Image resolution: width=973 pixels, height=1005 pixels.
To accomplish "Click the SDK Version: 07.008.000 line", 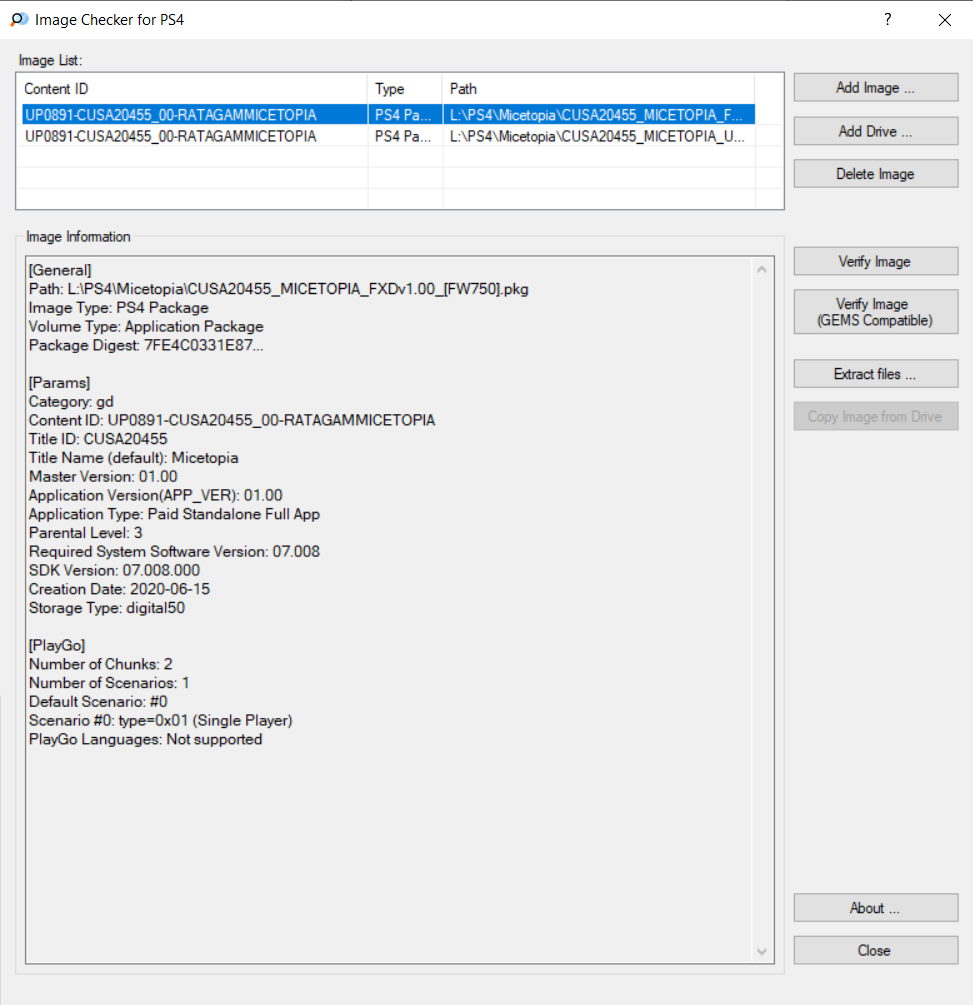I will pyautogui.click(x=114, y=570).
